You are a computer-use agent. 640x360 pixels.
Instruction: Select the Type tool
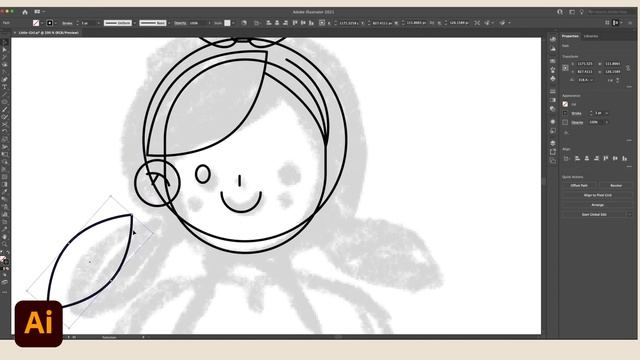(x=4, y=87)
